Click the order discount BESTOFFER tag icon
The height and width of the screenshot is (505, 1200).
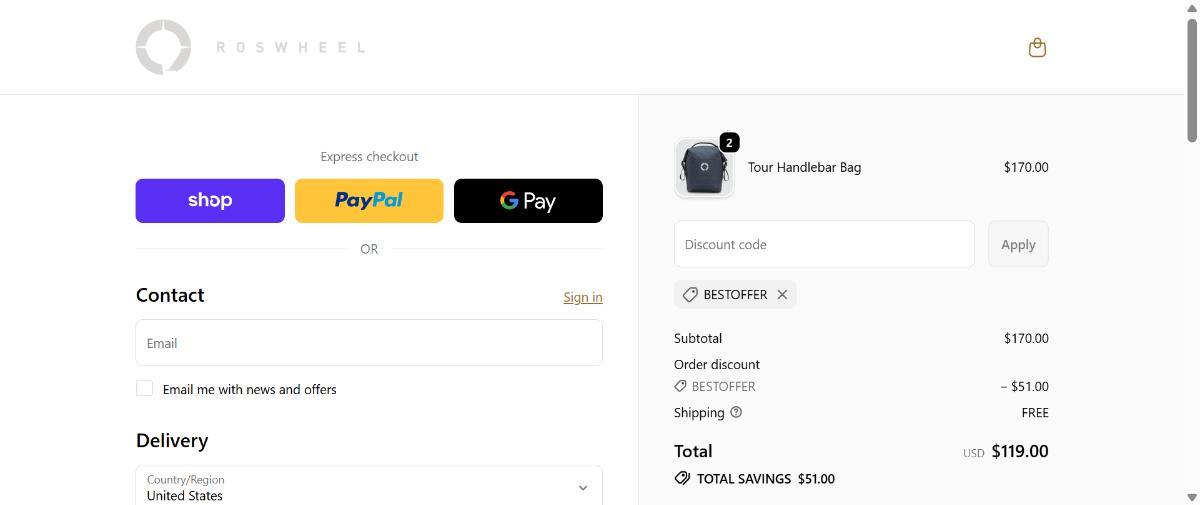680,386
